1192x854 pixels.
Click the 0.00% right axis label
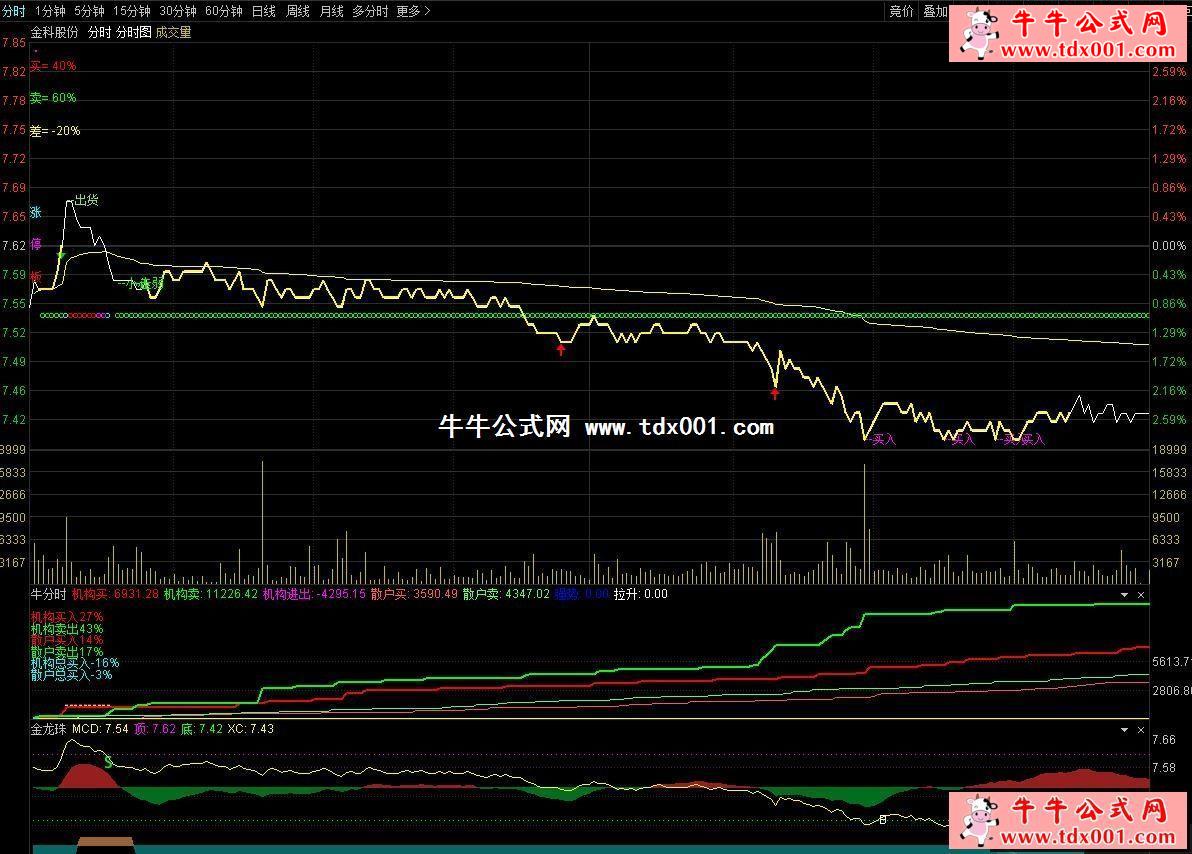(x=1169, y=246)
